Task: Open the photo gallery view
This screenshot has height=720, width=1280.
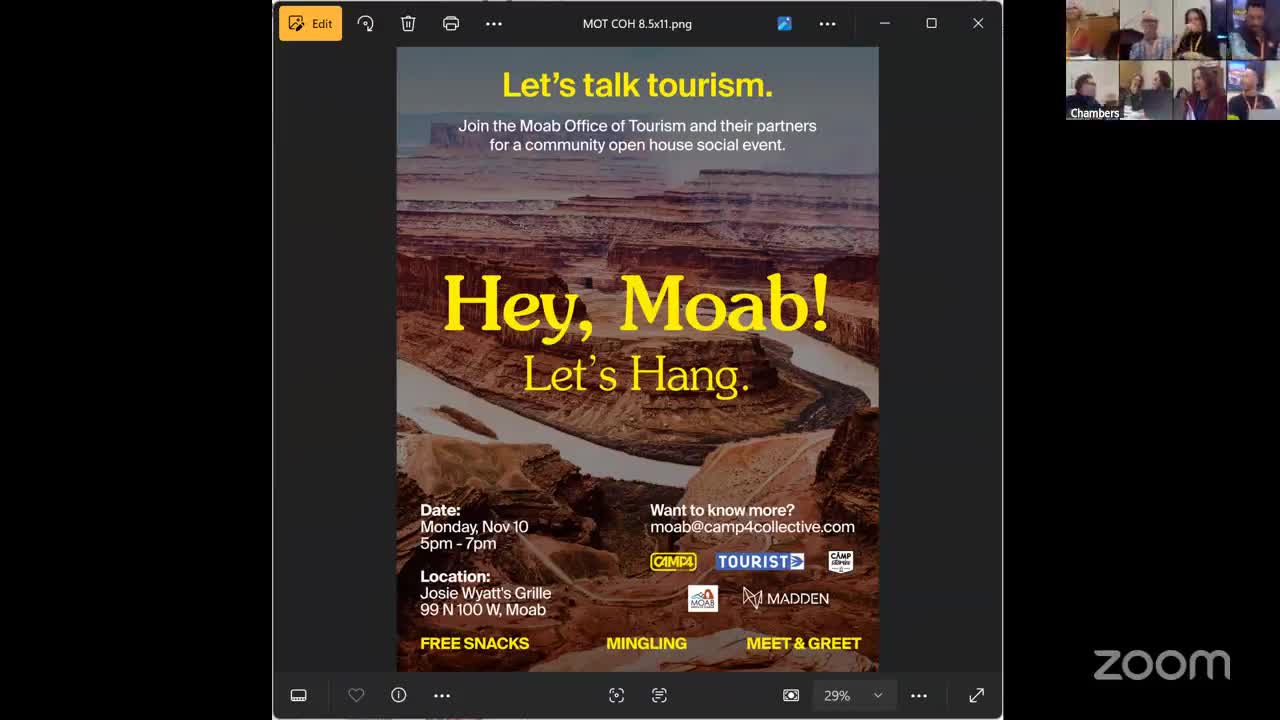Action: pos(784,23)
